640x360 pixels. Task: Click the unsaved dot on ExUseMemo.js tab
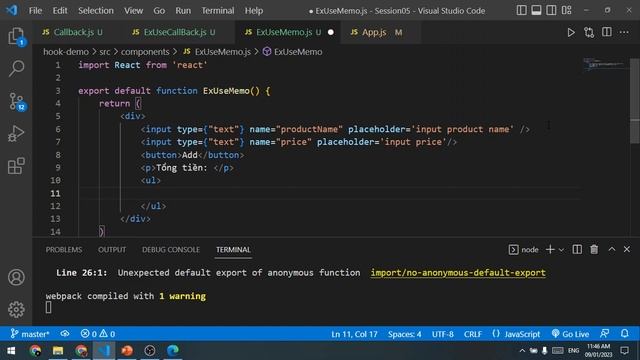click(331, 32)
